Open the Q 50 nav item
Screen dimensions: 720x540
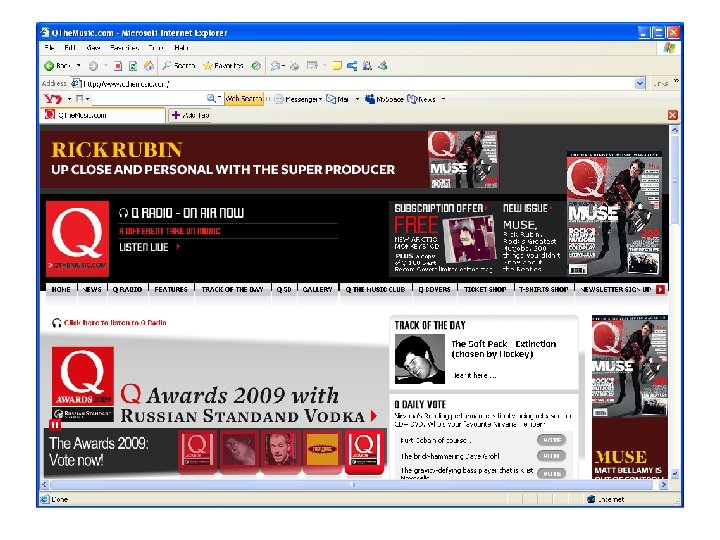coord(284,290)
